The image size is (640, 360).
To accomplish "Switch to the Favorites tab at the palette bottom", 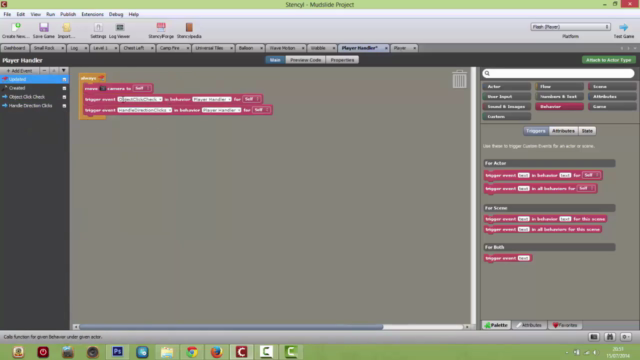I will point(565,325).
